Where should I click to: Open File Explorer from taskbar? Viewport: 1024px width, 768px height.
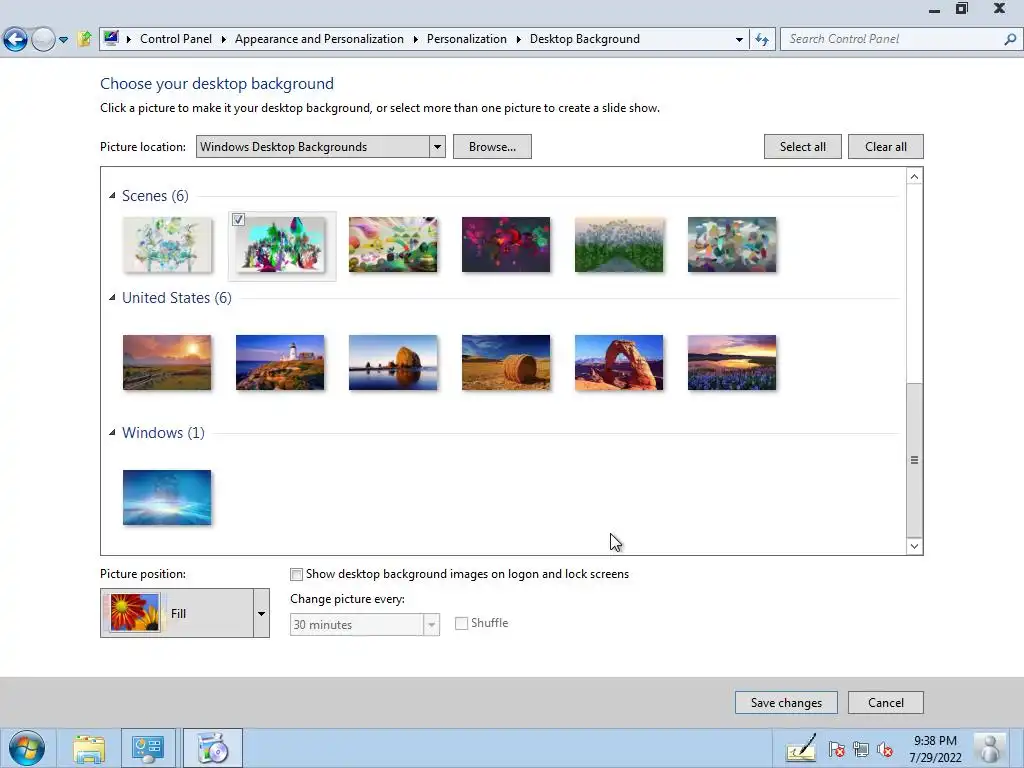89,748
